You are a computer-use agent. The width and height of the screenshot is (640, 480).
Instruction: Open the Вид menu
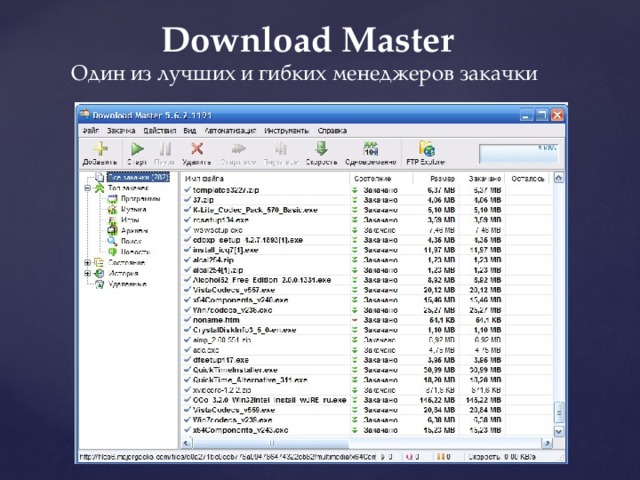pos(190,131)
